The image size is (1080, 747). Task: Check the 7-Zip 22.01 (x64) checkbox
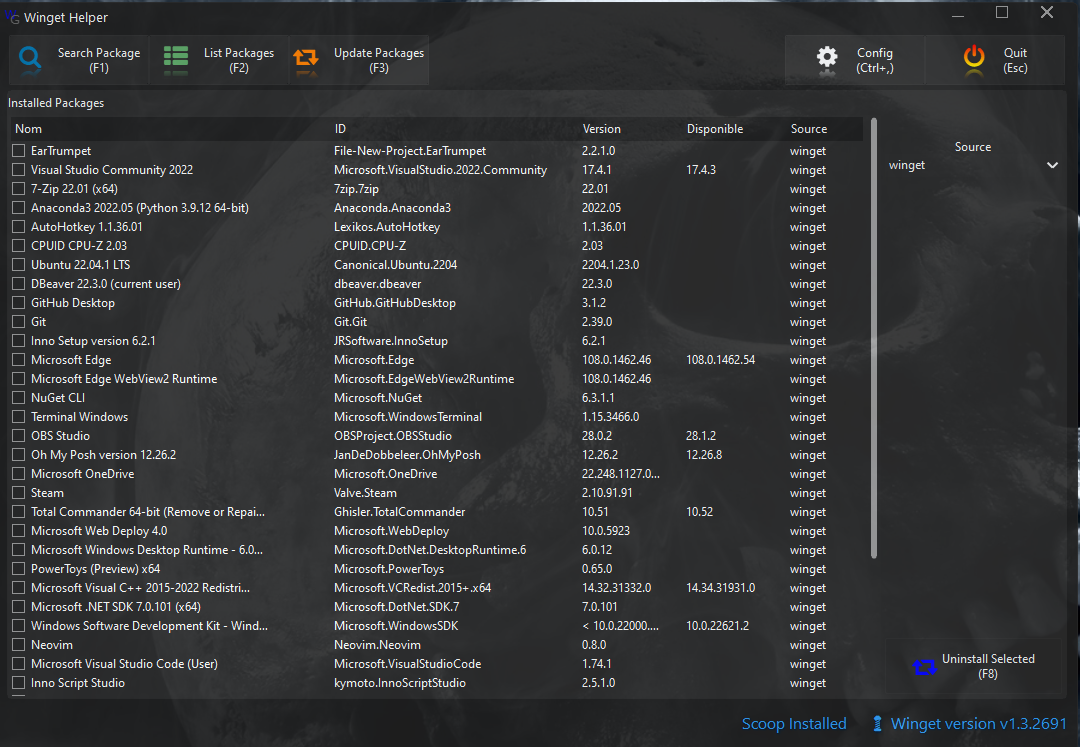click(19, 189)
